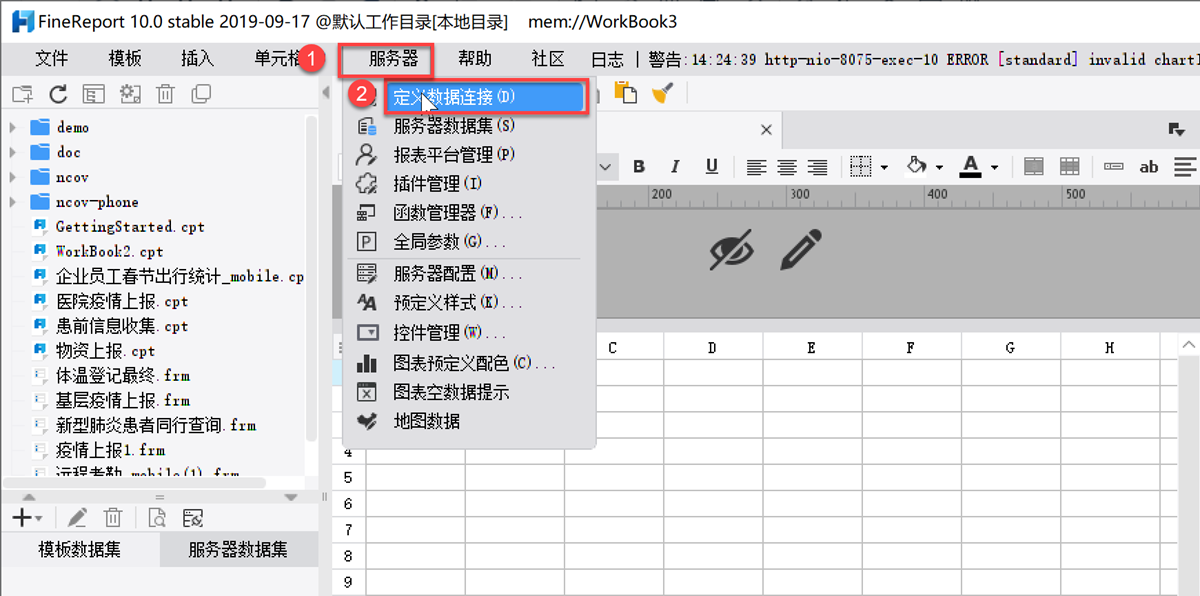This screenshot has width=1200, height=596.
Task: Select 基层疫情上报.frm file
Action: 122,401
